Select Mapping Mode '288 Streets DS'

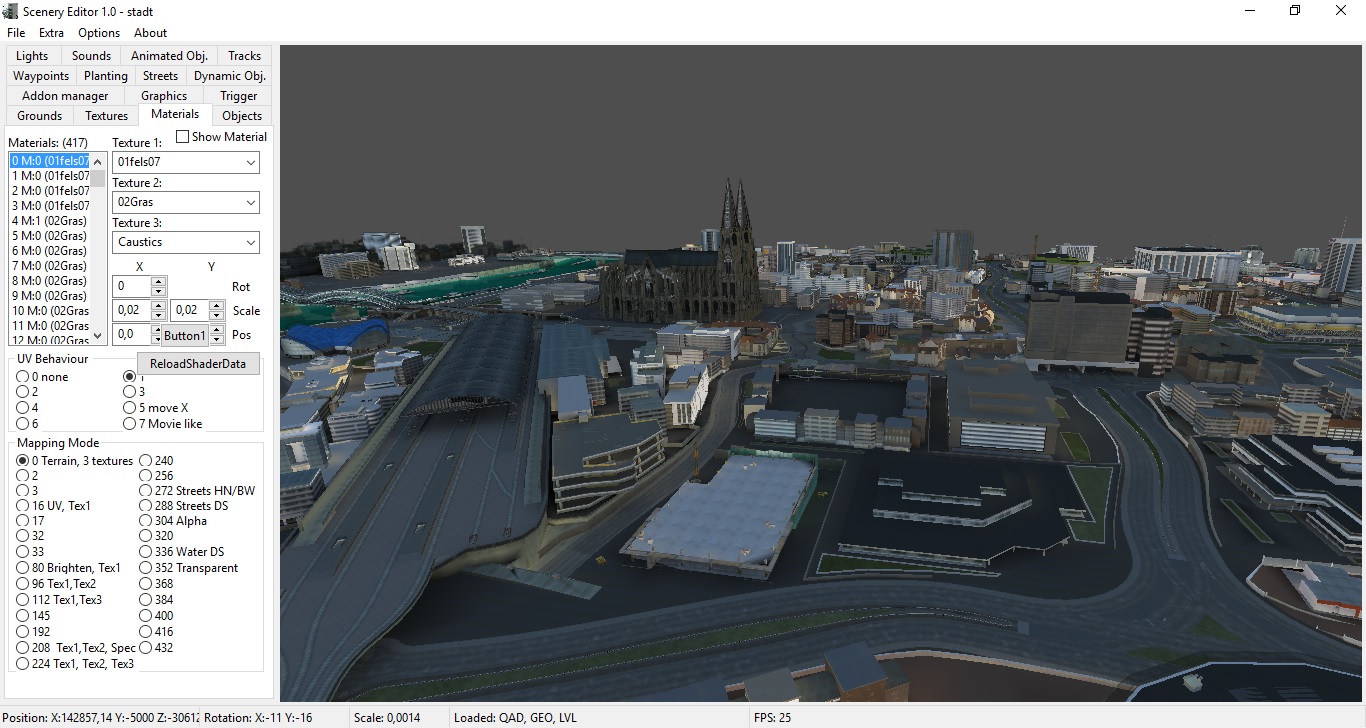coord(184,506)
